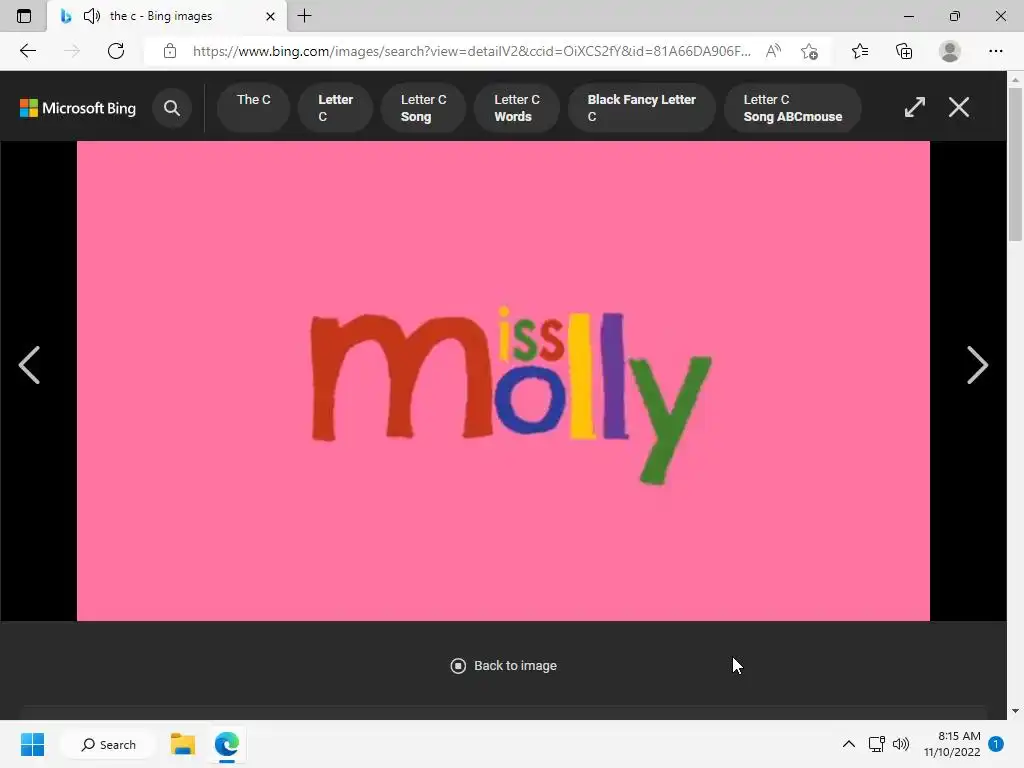
Task: Mute the tab using speaker icon
Action: [91, 16]
